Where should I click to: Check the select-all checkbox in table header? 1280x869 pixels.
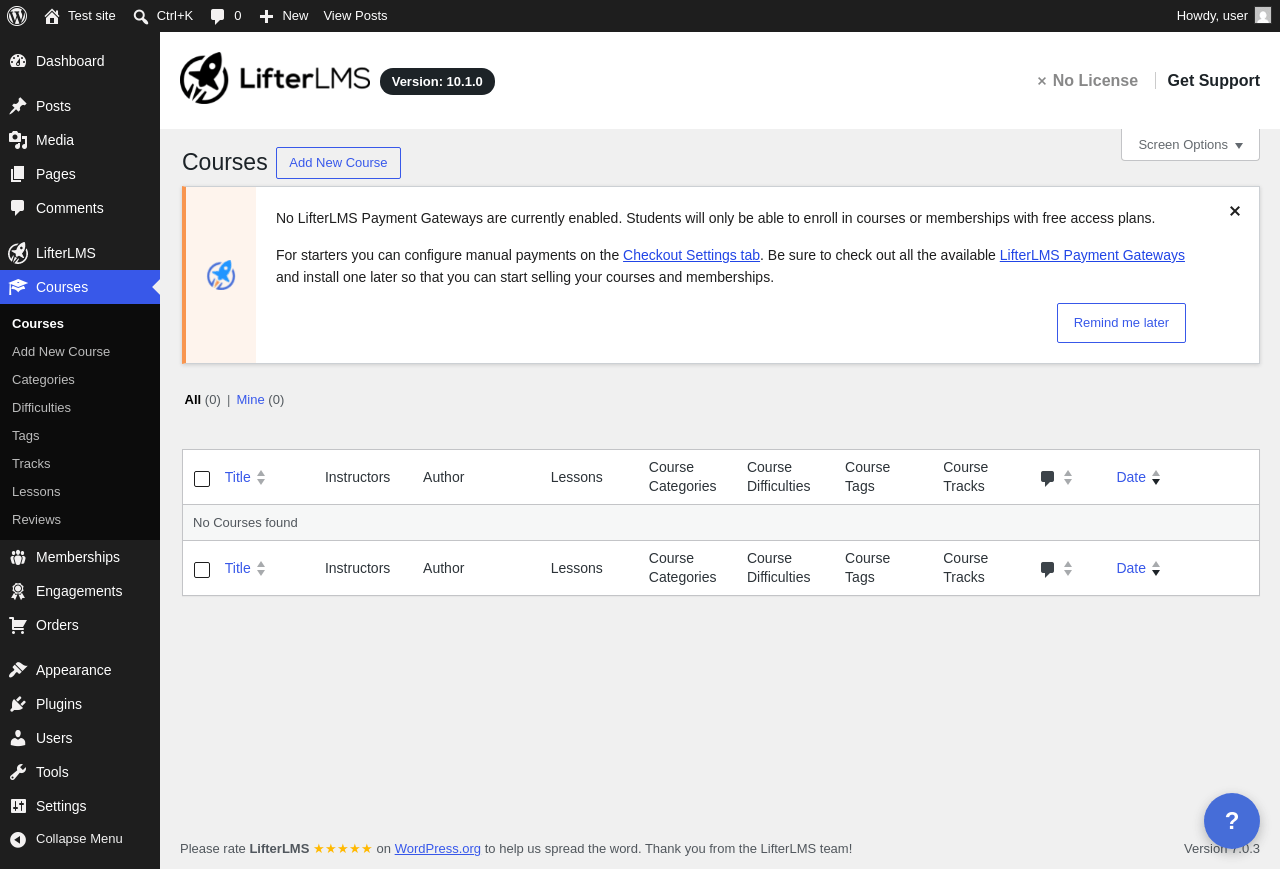click(x=202, y=479)
